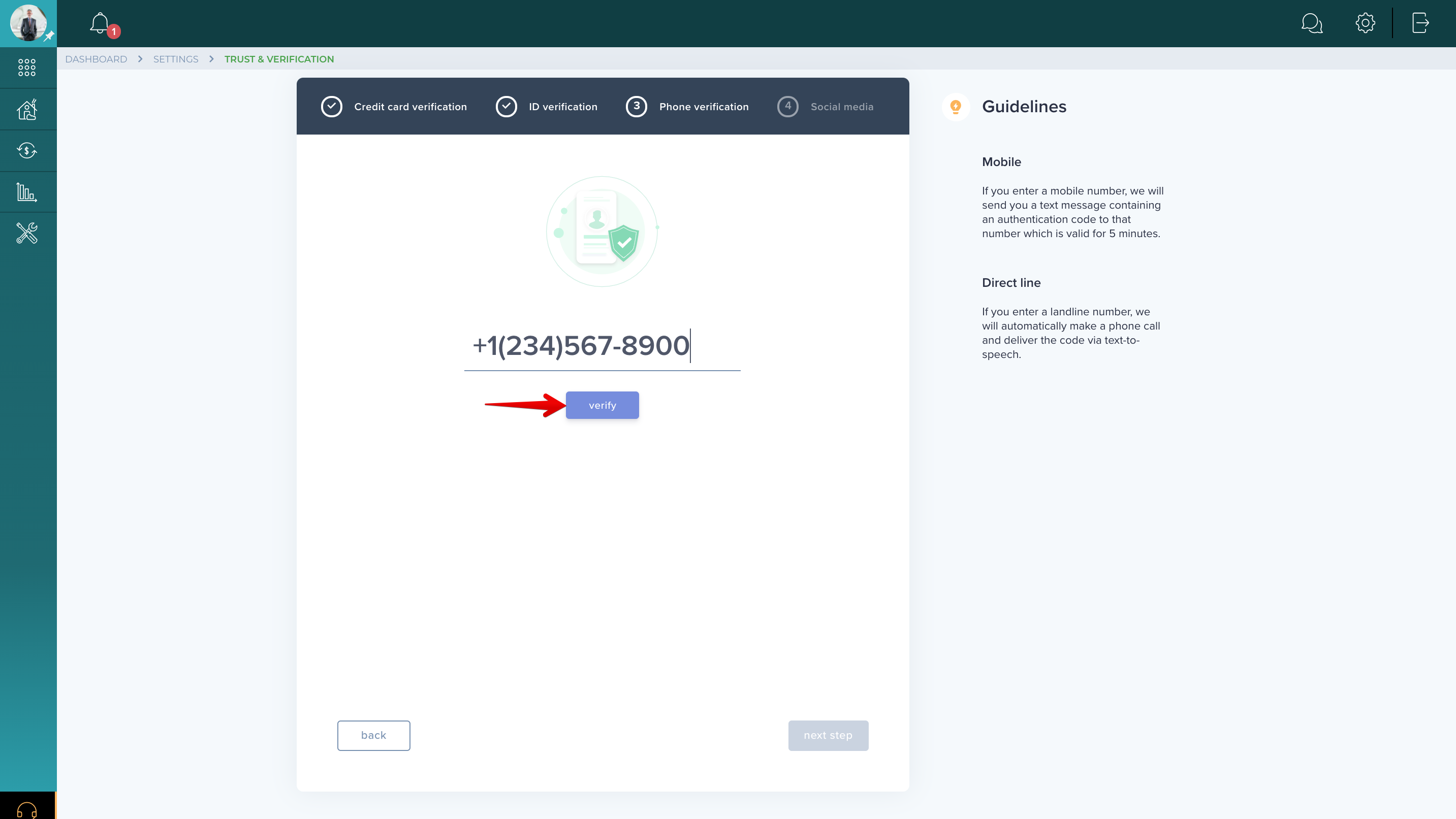Open the dollar transactions sidebar icon

[x=27, y=151]
